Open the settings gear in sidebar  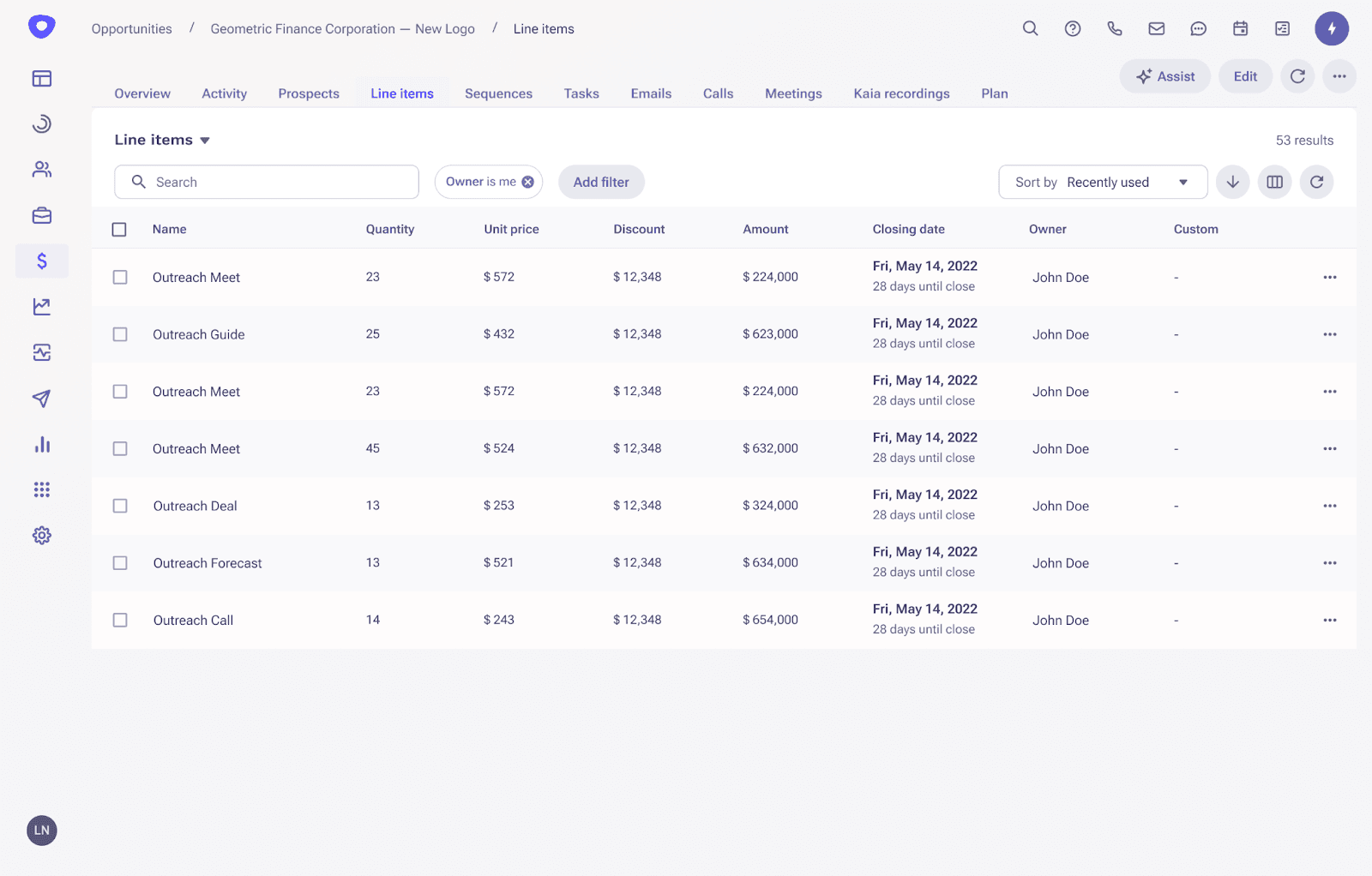click(x=41, y=536)
